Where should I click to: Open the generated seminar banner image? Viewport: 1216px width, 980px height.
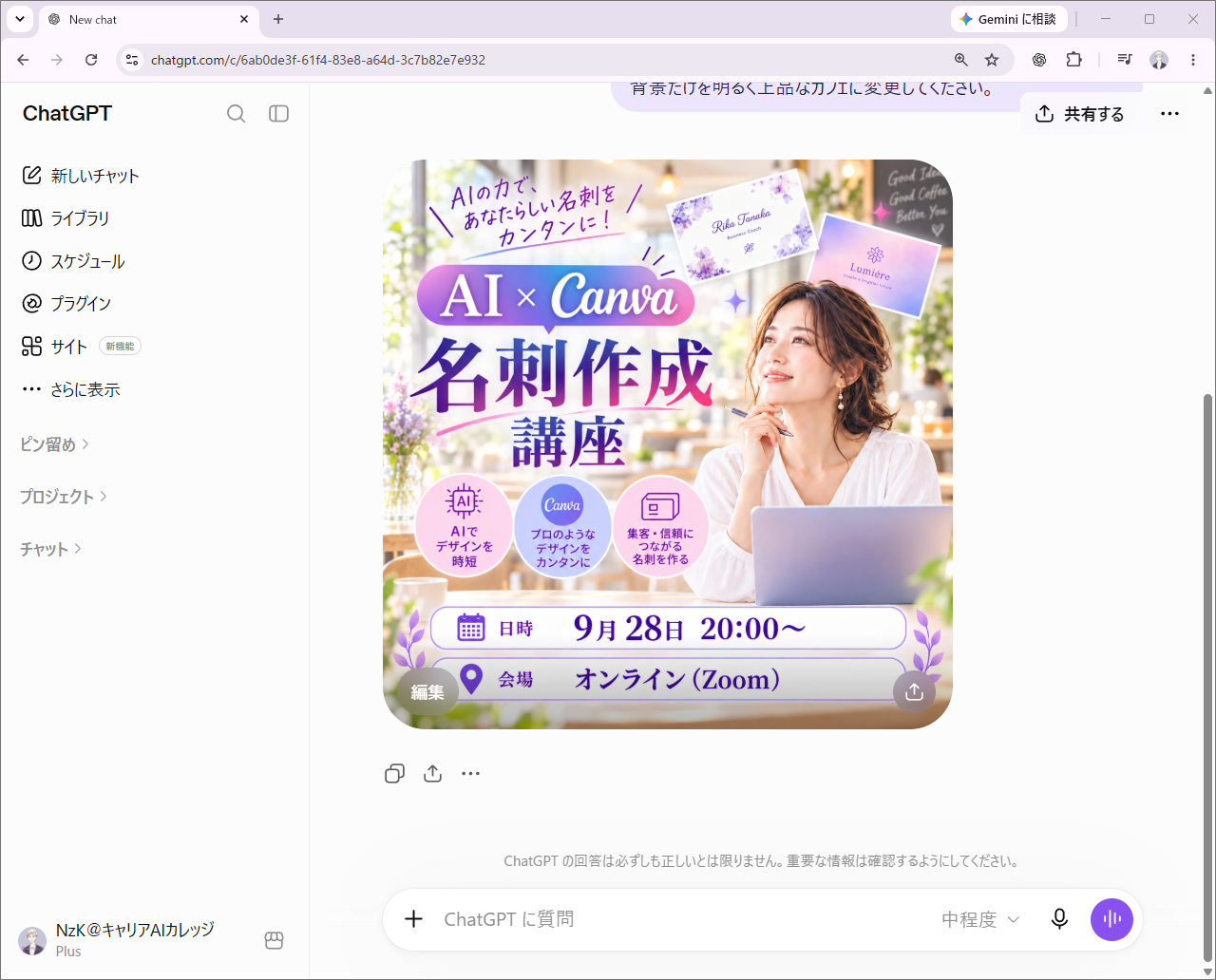click(668, 444)
